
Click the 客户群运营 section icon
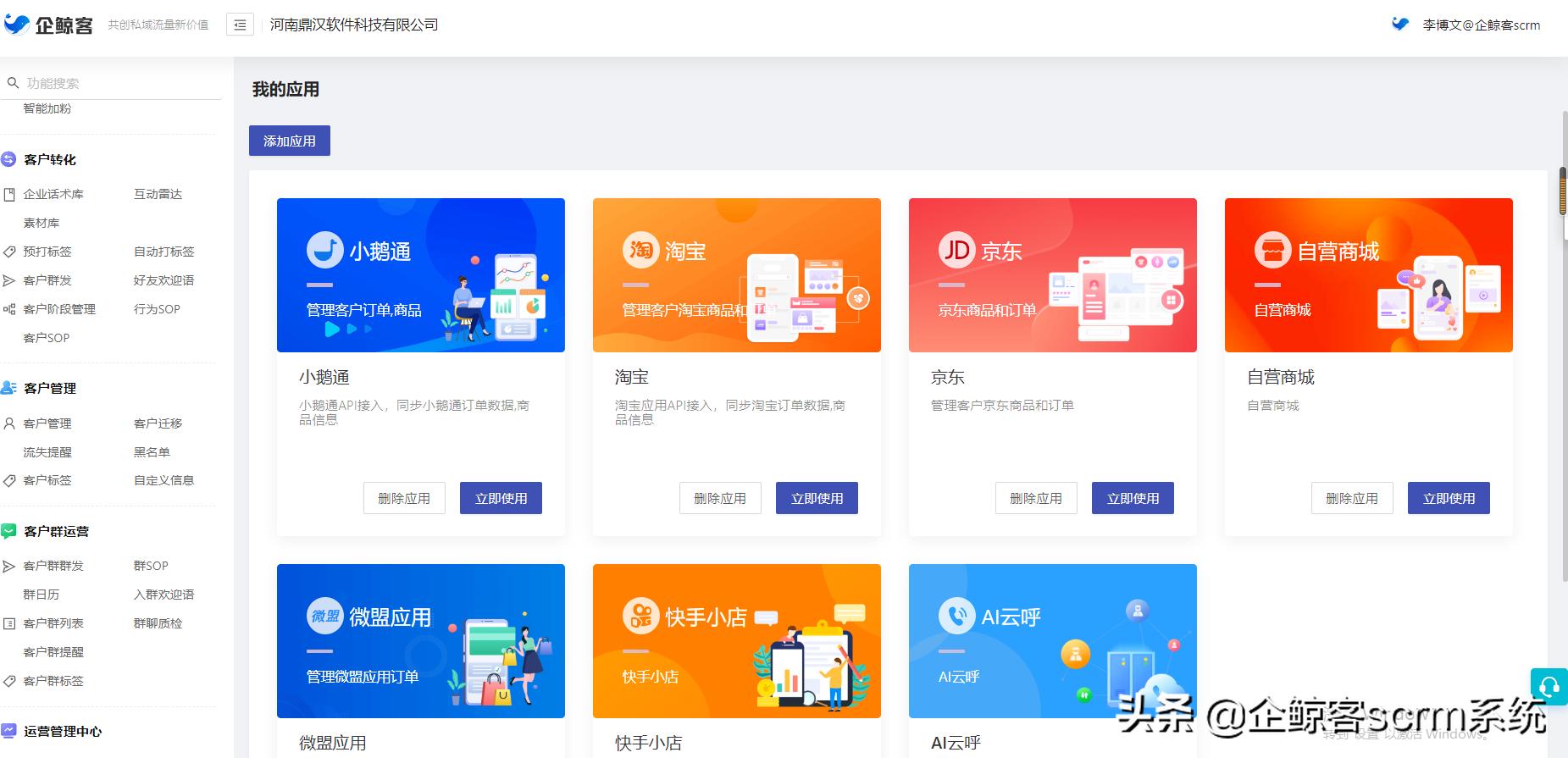coord(8,531)
